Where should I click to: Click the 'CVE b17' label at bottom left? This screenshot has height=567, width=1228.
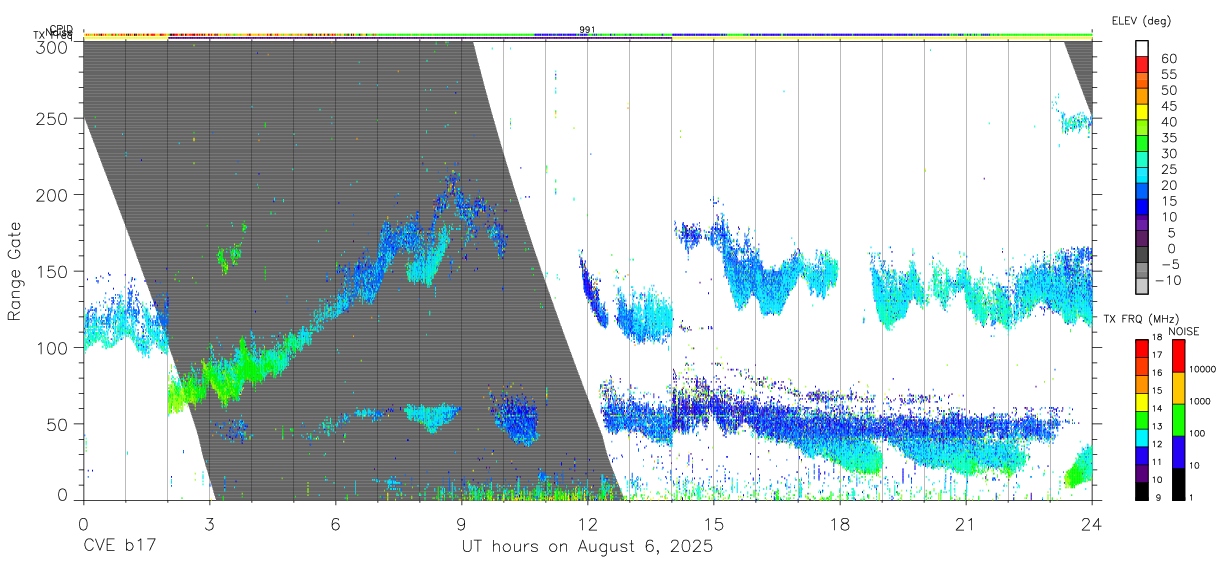[x=119, y=547]
